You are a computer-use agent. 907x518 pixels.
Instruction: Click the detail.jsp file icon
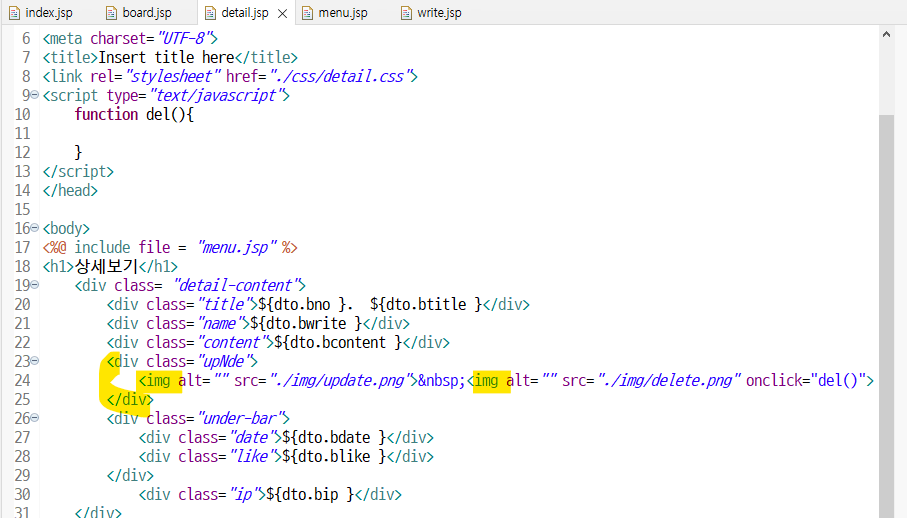[x=211, y=13]
